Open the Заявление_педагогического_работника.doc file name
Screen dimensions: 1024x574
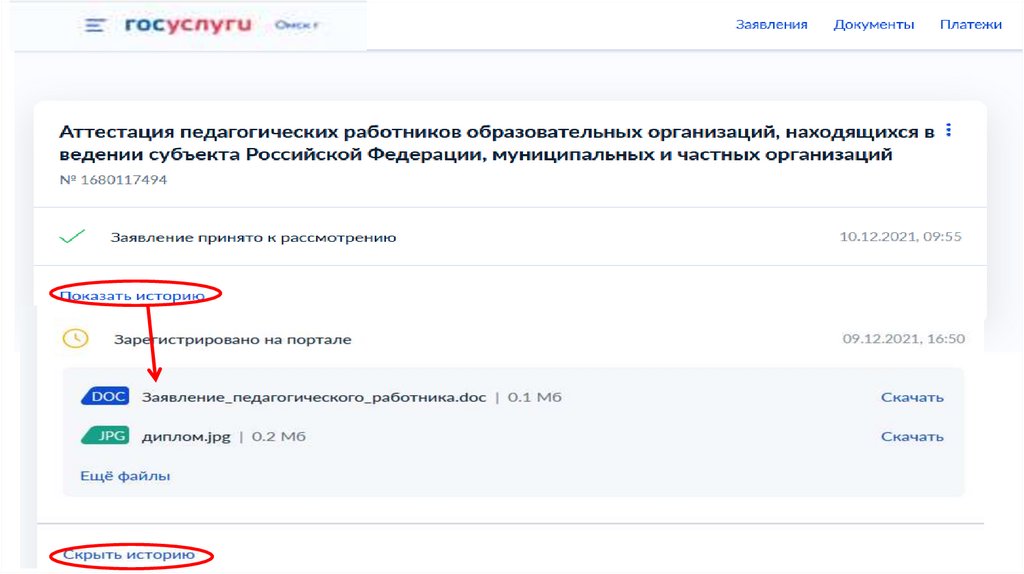point(314,397)
